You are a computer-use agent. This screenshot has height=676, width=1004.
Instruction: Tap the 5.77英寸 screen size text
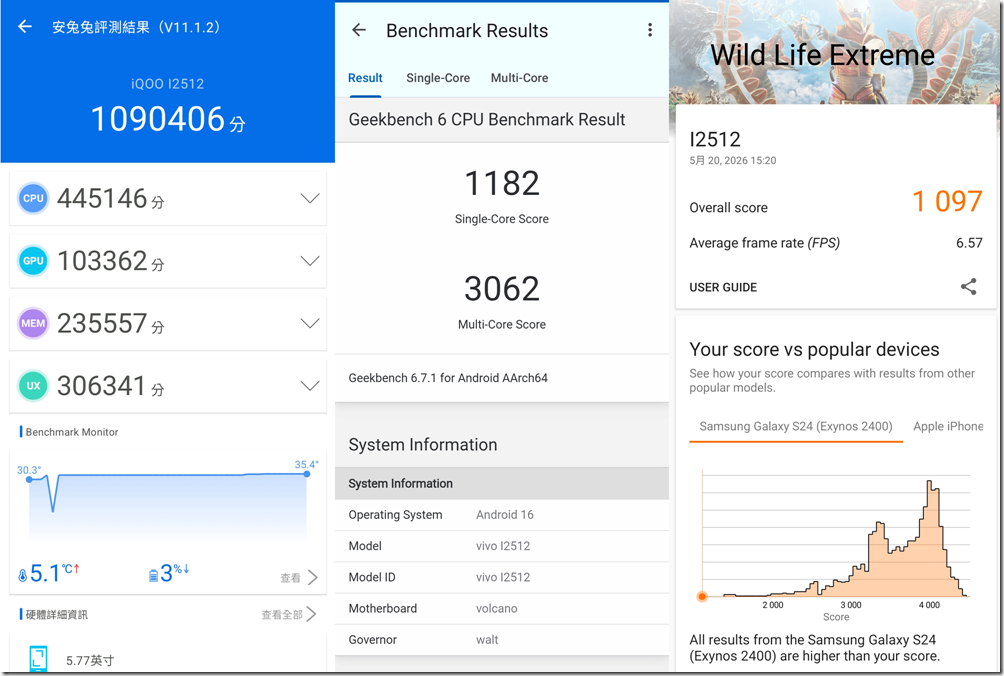90,660
